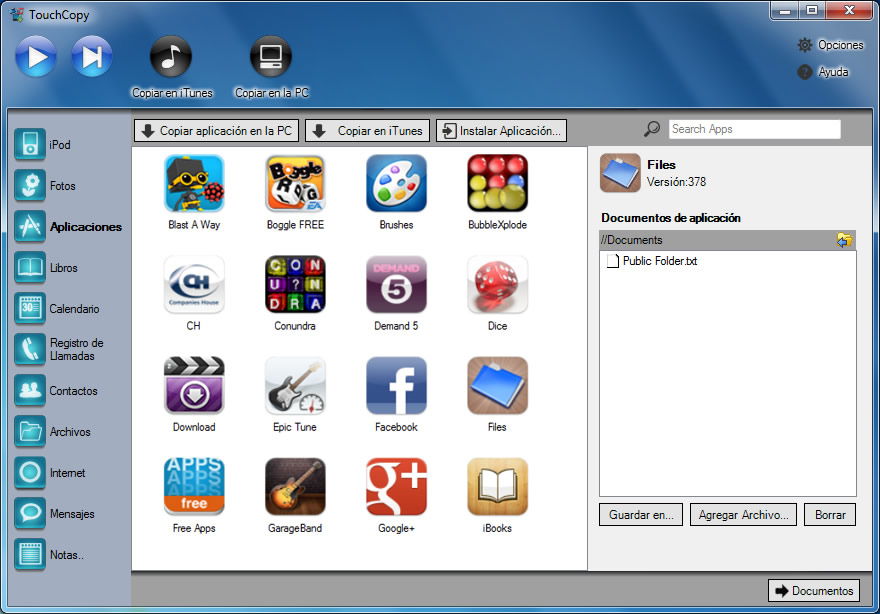Select Public Folder.txt file
880x614 pixels.
[x=652, y=261]
